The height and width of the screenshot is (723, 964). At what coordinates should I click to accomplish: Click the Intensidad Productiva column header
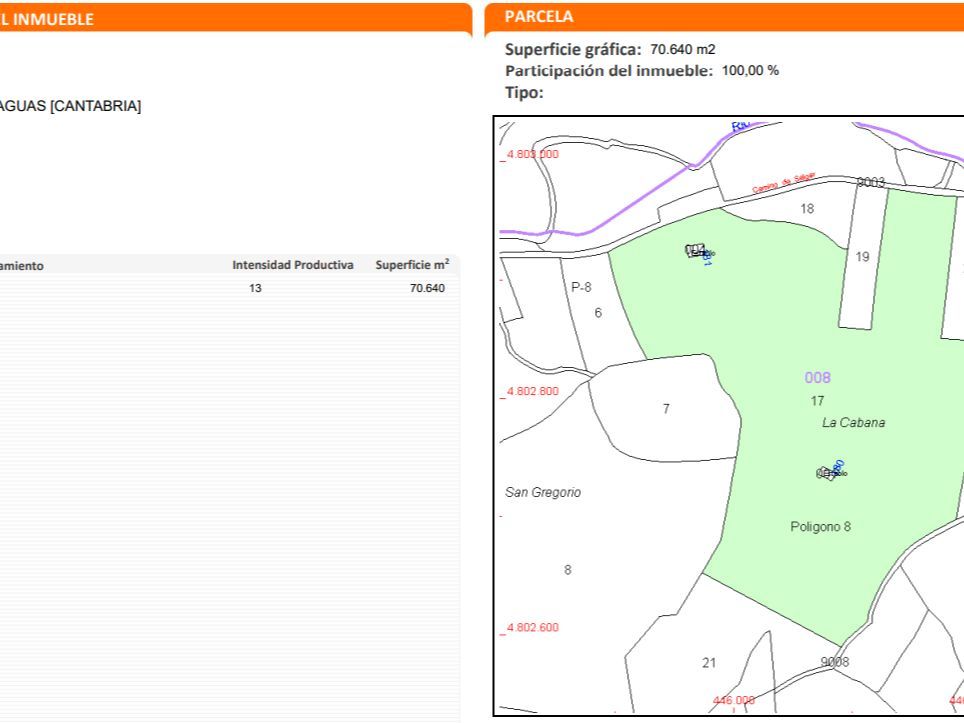coord(293,265)
